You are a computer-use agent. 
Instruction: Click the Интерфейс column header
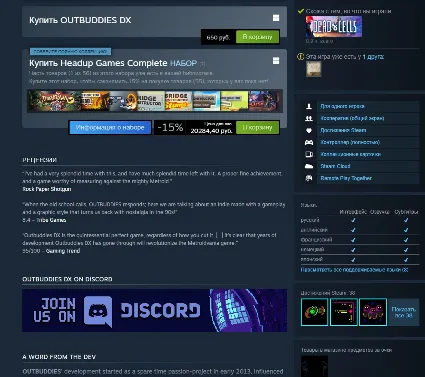(353, 212)
